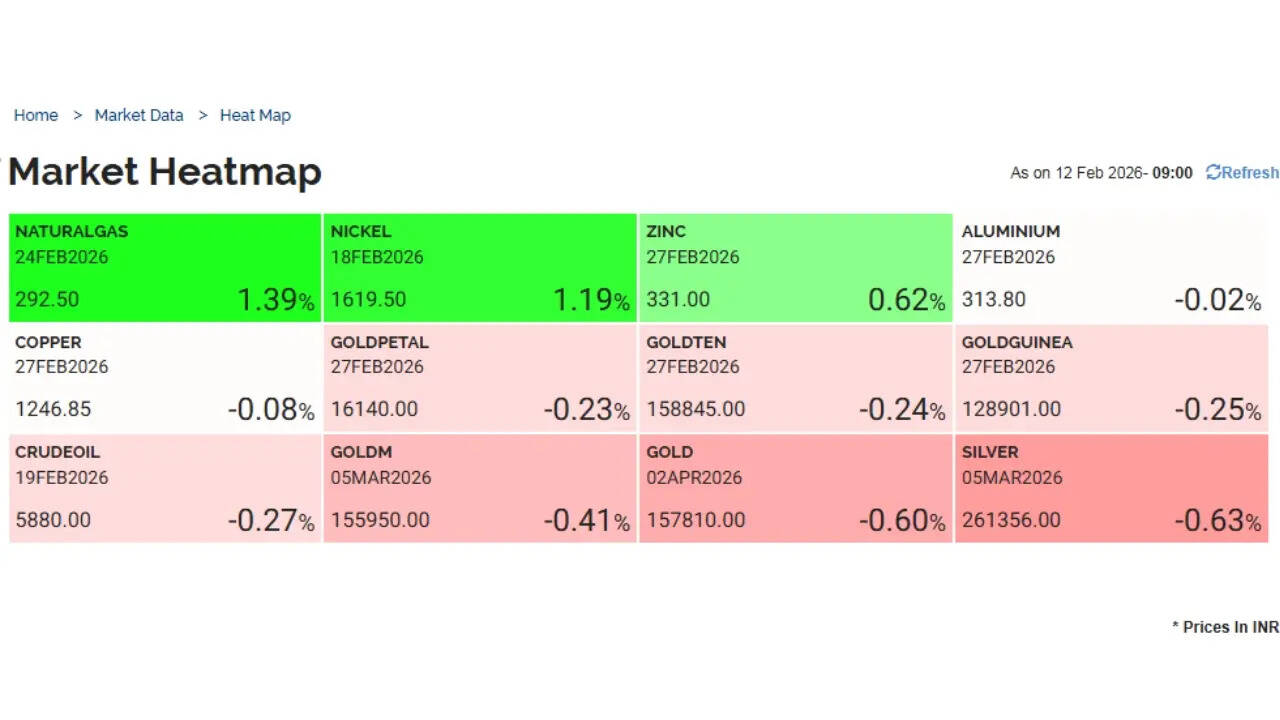Click the SILVER heatmap tile
The width and height of the screenshot is (1280, 720).
click(1111, 488)
